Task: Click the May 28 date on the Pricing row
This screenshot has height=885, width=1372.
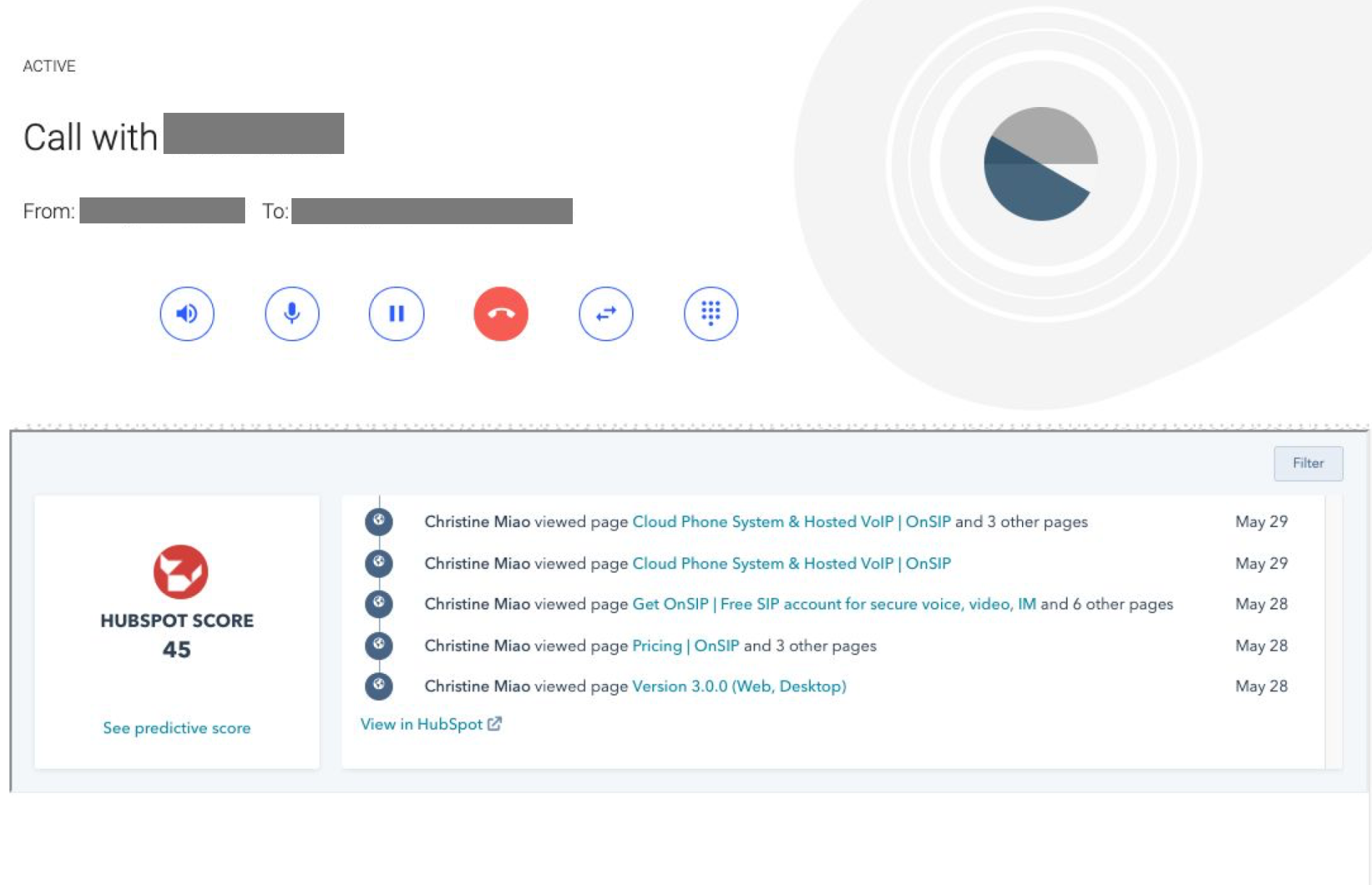Action: click(x=1261, y=645)
